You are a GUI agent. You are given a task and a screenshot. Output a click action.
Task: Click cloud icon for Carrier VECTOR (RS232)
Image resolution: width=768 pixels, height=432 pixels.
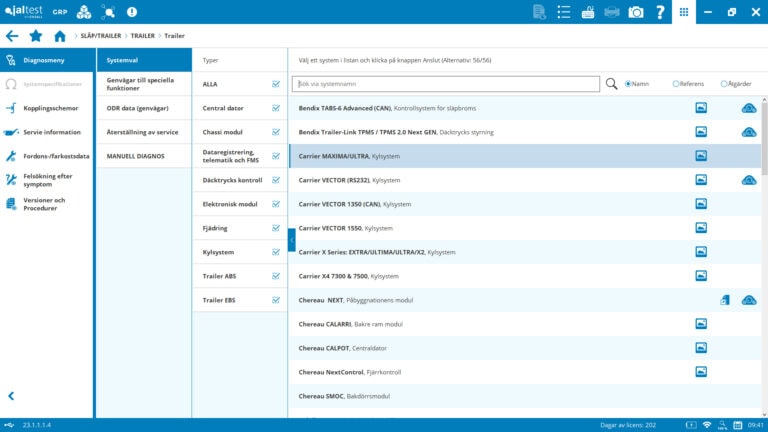pyautogui.click(x=749, y=180)
